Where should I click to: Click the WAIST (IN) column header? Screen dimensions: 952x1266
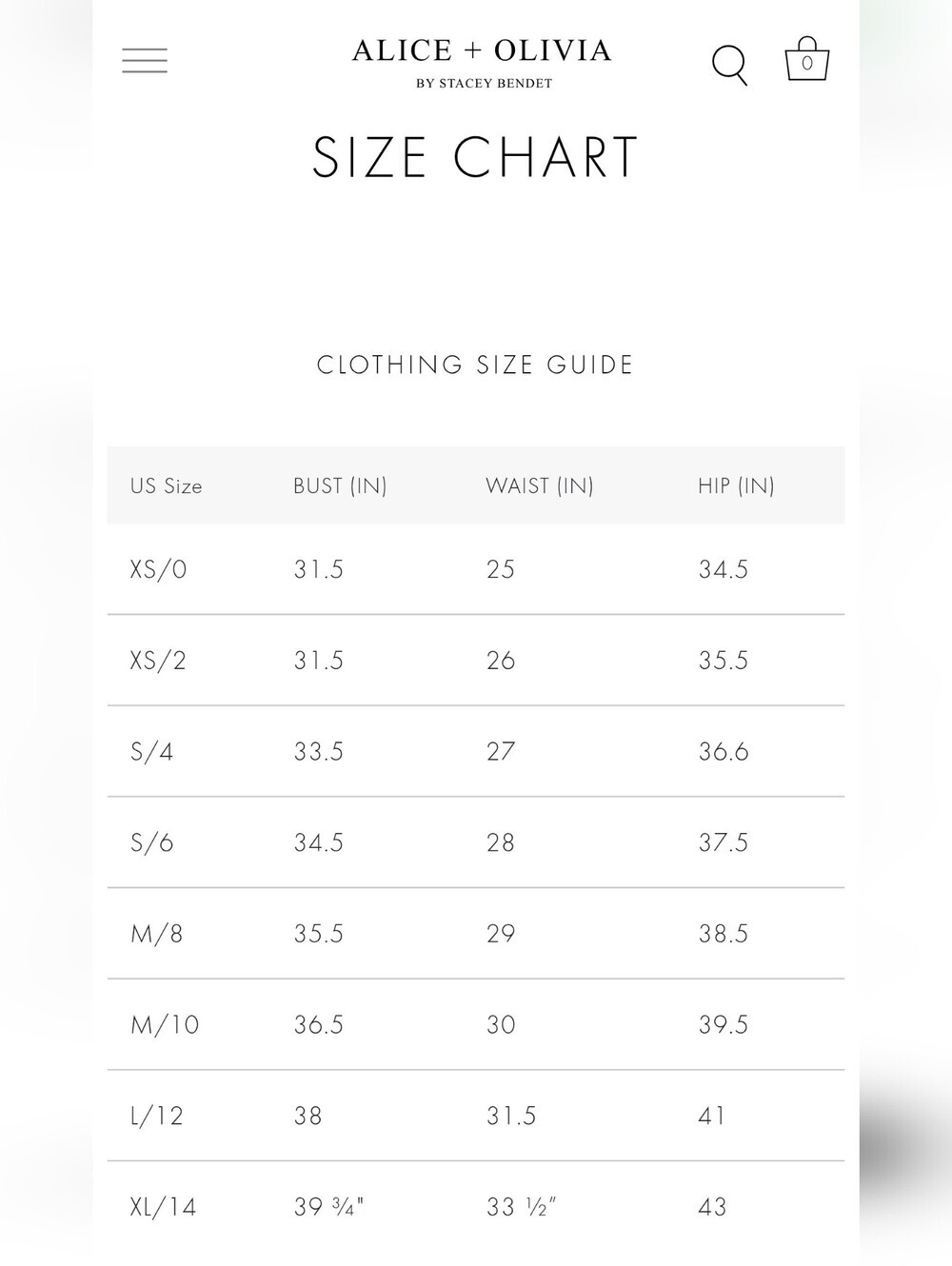point(540,486)
